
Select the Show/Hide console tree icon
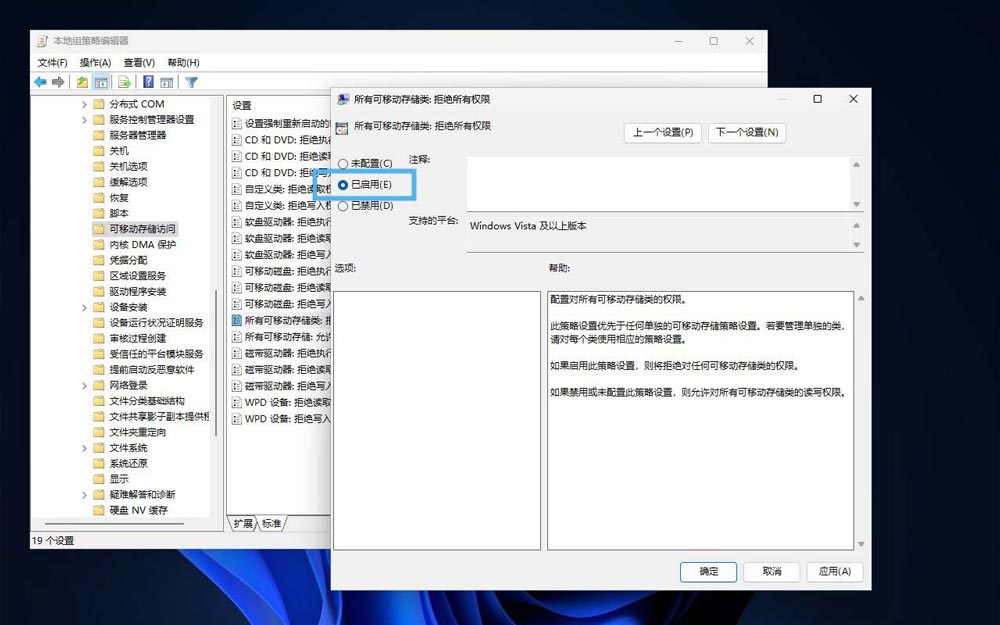coord(100,81)
